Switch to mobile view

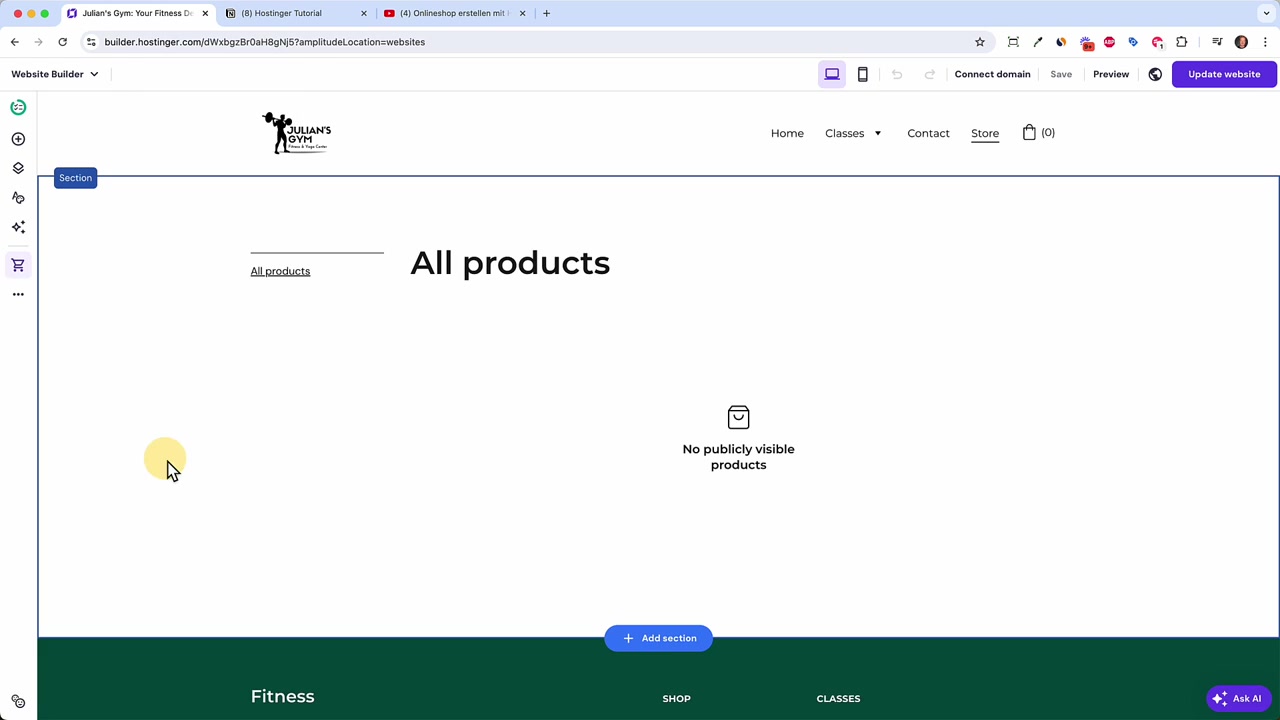pos(863,74)
